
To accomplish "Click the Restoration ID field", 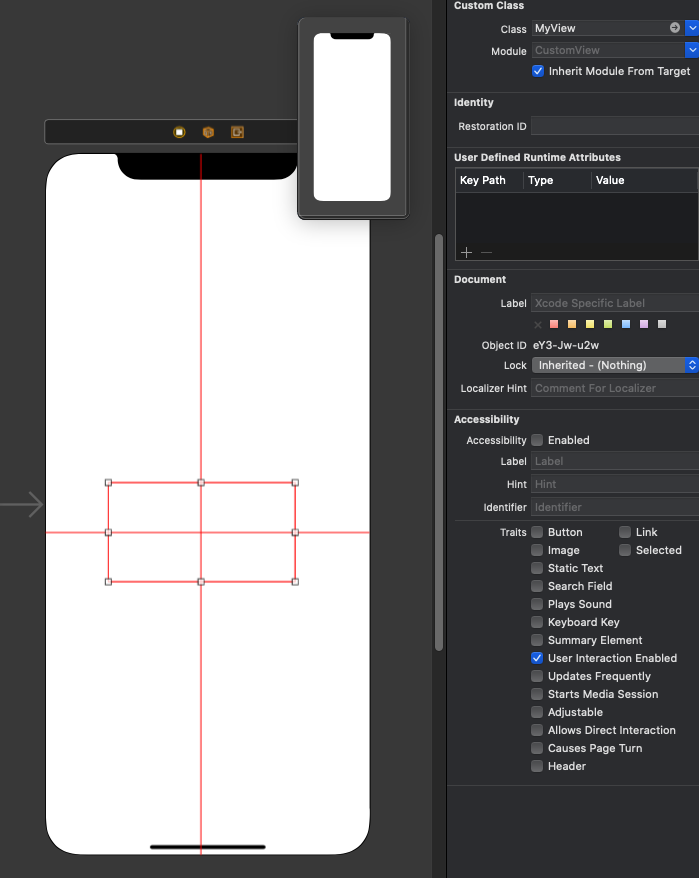I will [615, 126].
